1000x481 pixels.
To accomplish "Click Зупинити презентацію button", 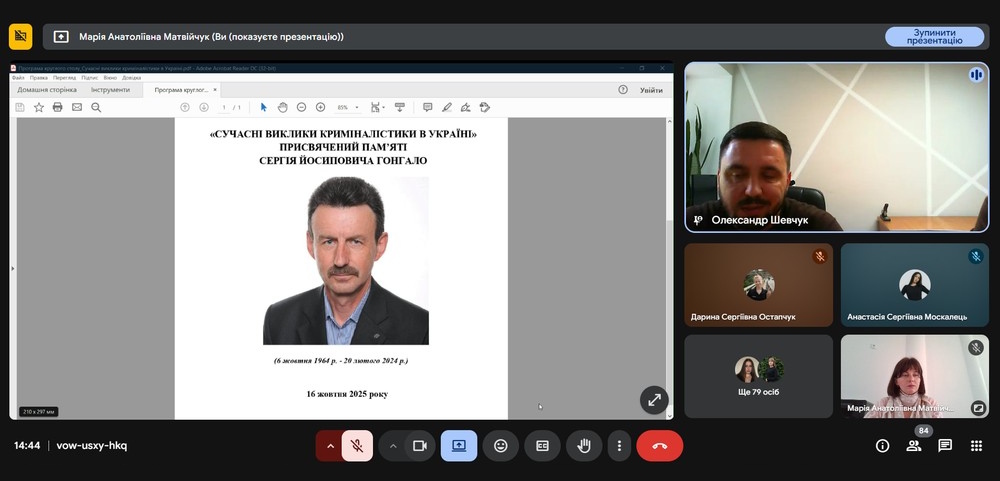I will coord(934,36).
